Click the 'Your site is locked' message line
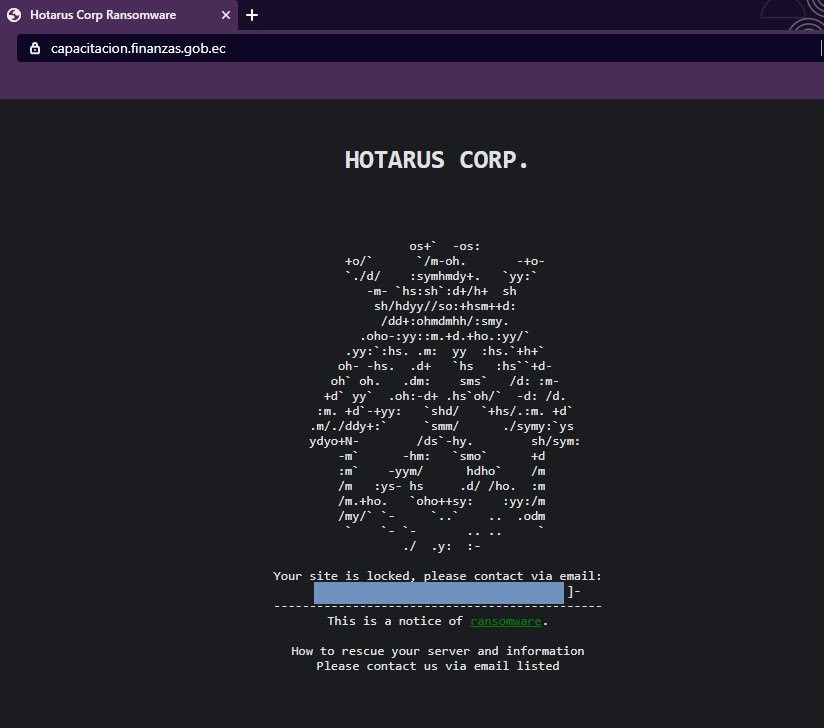This screenshot has width=824, height=728. click(x=437, y=576)
